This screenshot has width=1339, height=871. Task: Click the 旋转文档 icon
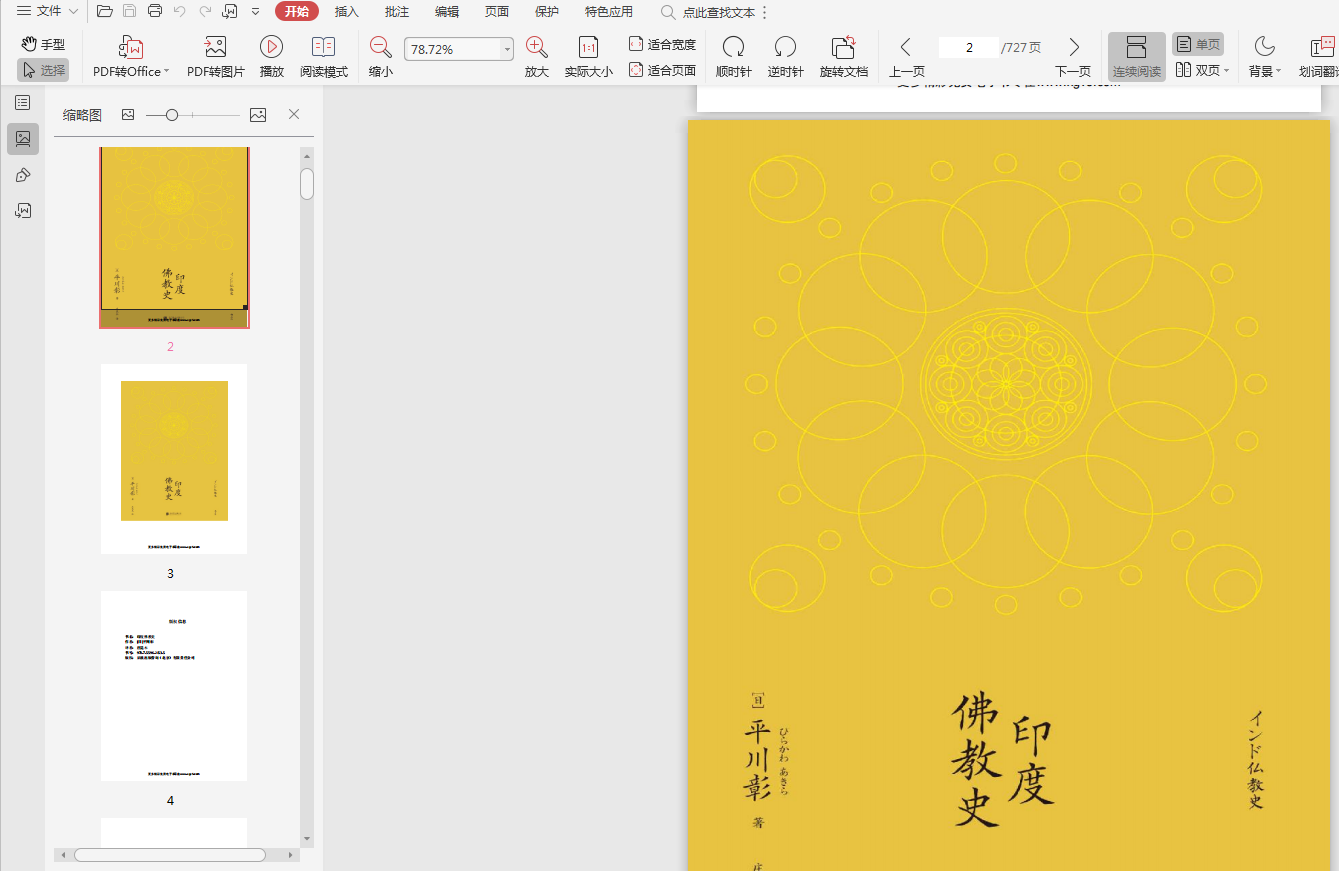click(843, 47)
